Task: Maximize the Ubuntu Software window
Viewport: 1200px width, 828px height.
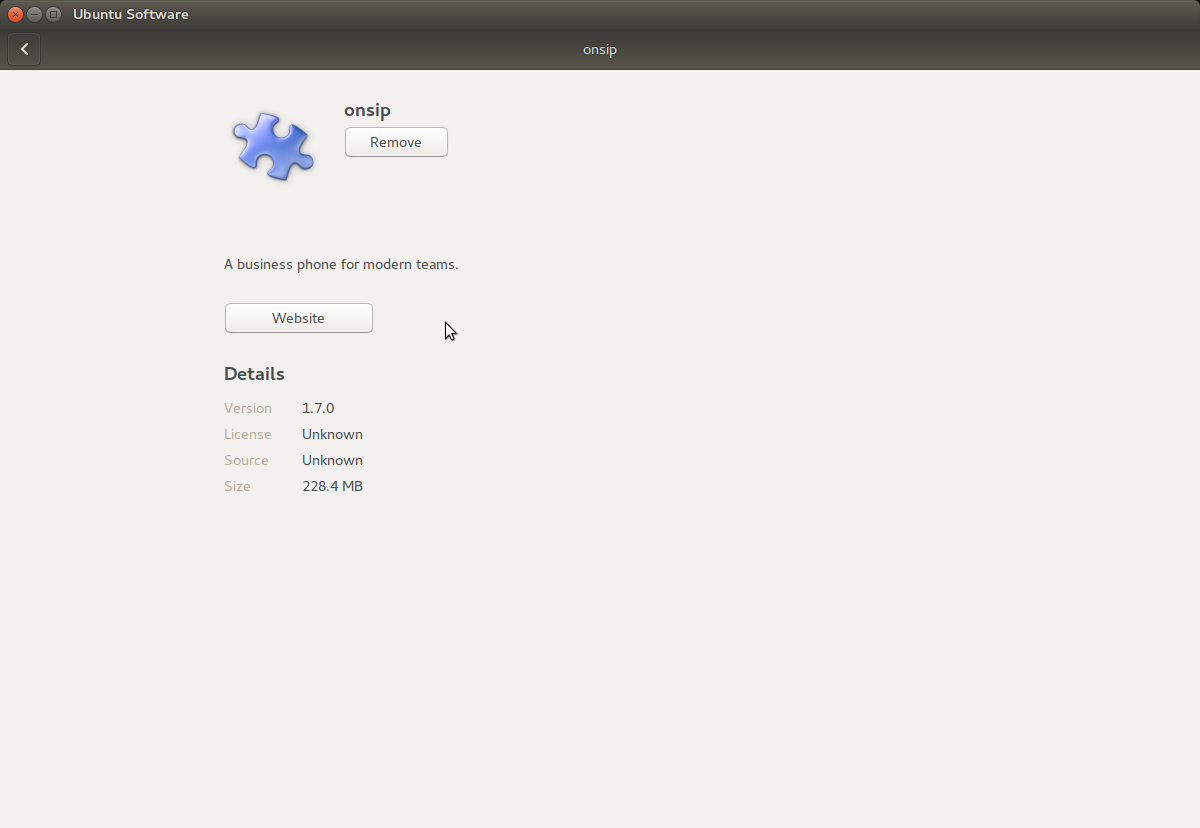Action: [53, 14]
